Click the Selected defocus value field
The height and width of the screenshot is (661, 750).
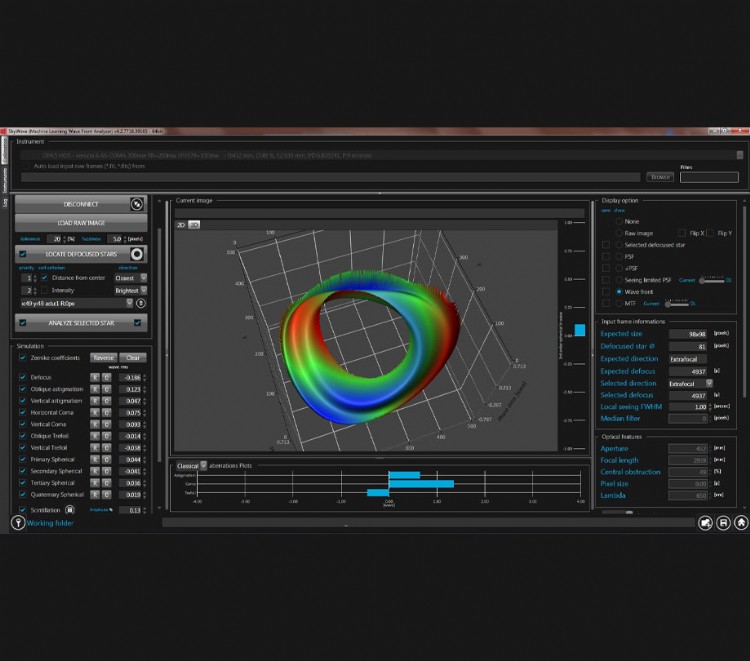click(x=688, y=396)
